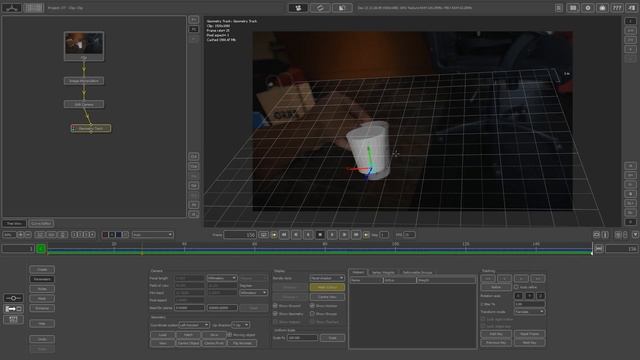
Task: Click the mixer sliders icon in left panel
Action: click(13, 319)
